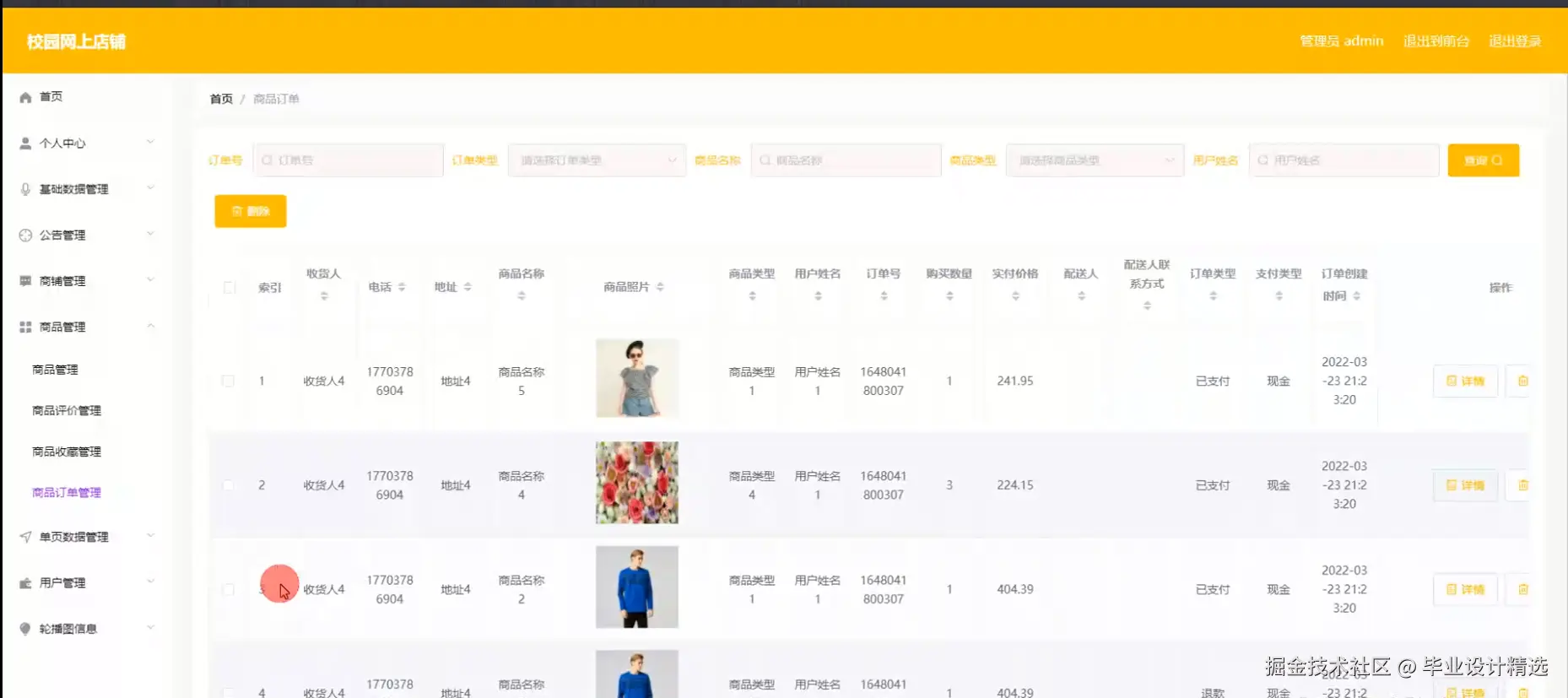Click 详情 button for row 3
Image resolution: width=1568 pixels, height=698 pixels.
1465,589
